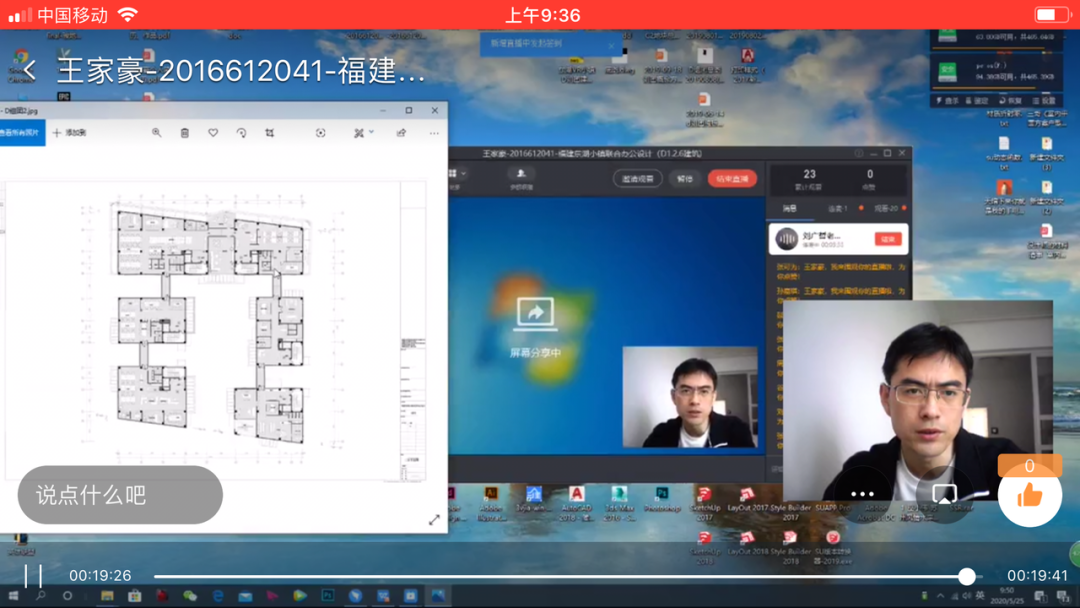Click the heart favorite icon in photo toolbar
This screenshot has height=608, width=1080.
[x=213, y=133]
